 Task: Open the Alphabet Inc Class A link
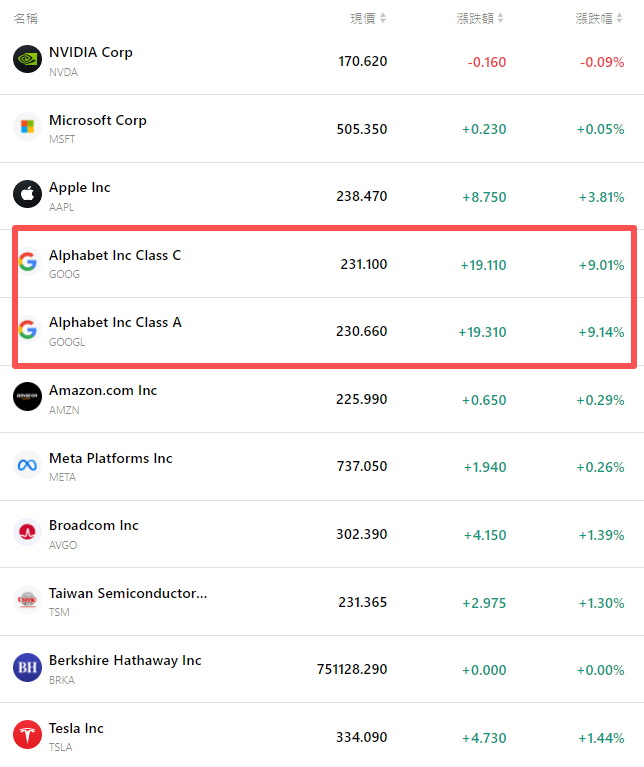(115, 322)
